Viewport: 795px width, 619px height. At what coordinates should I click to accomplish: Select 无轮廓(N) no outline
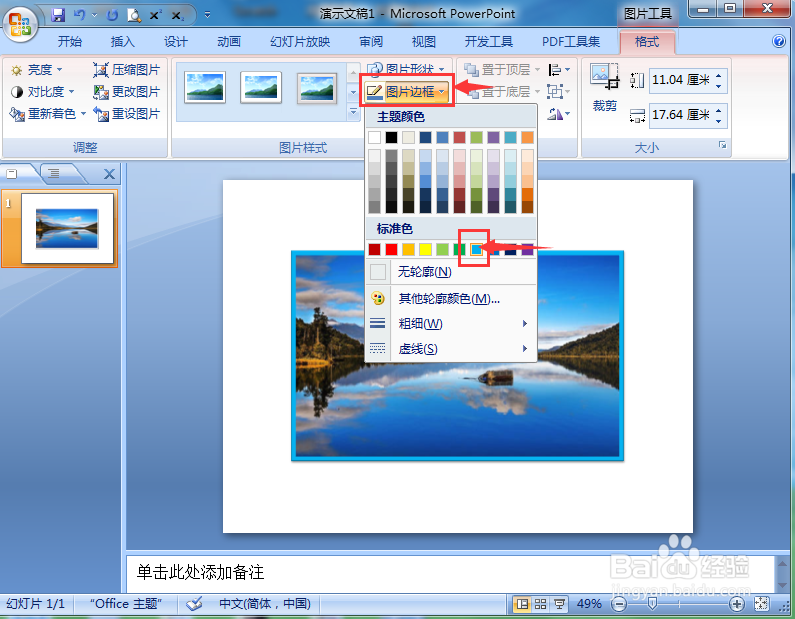451,272
